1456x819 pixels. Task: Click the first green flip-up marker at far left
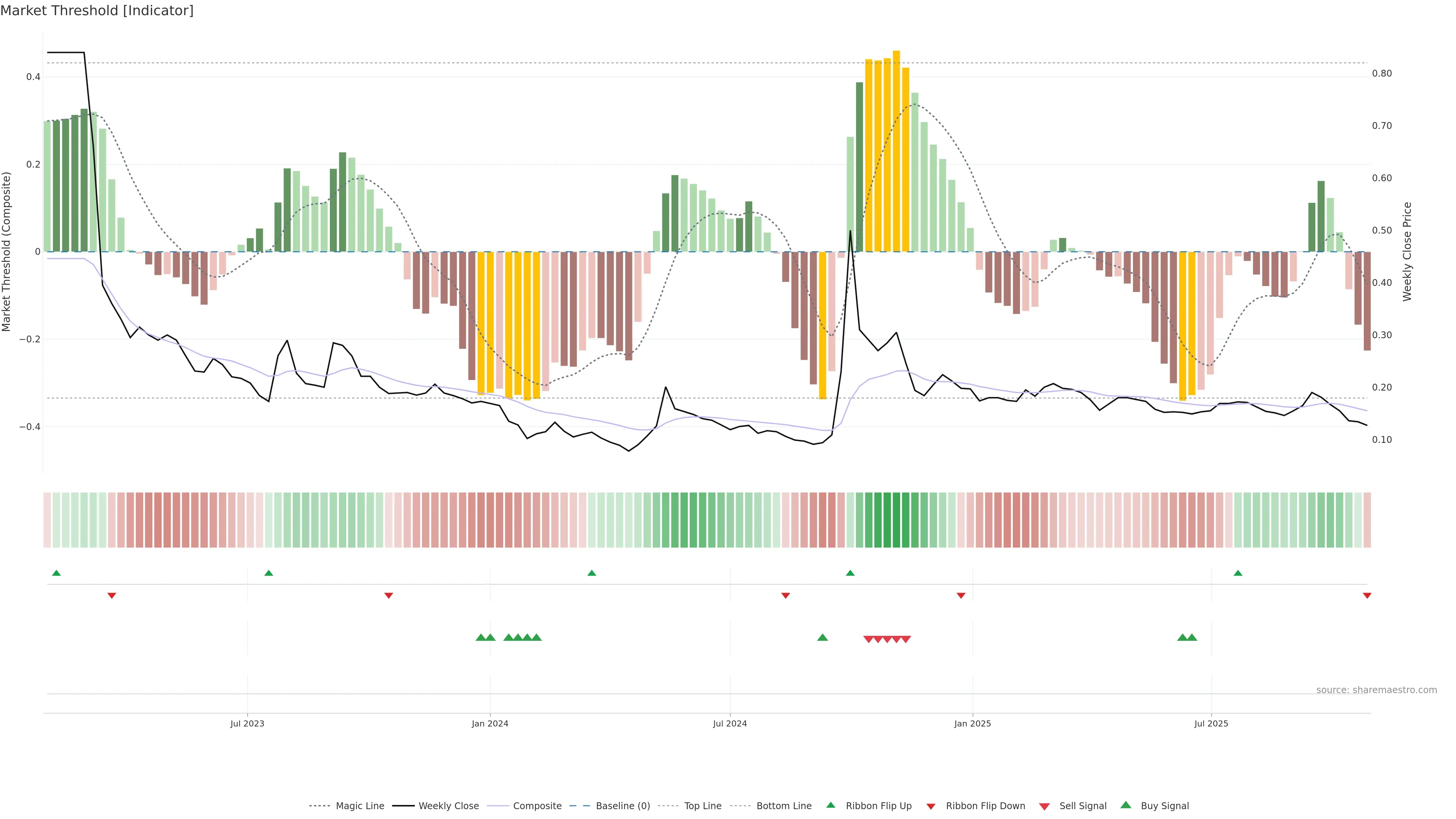[56, 573]
